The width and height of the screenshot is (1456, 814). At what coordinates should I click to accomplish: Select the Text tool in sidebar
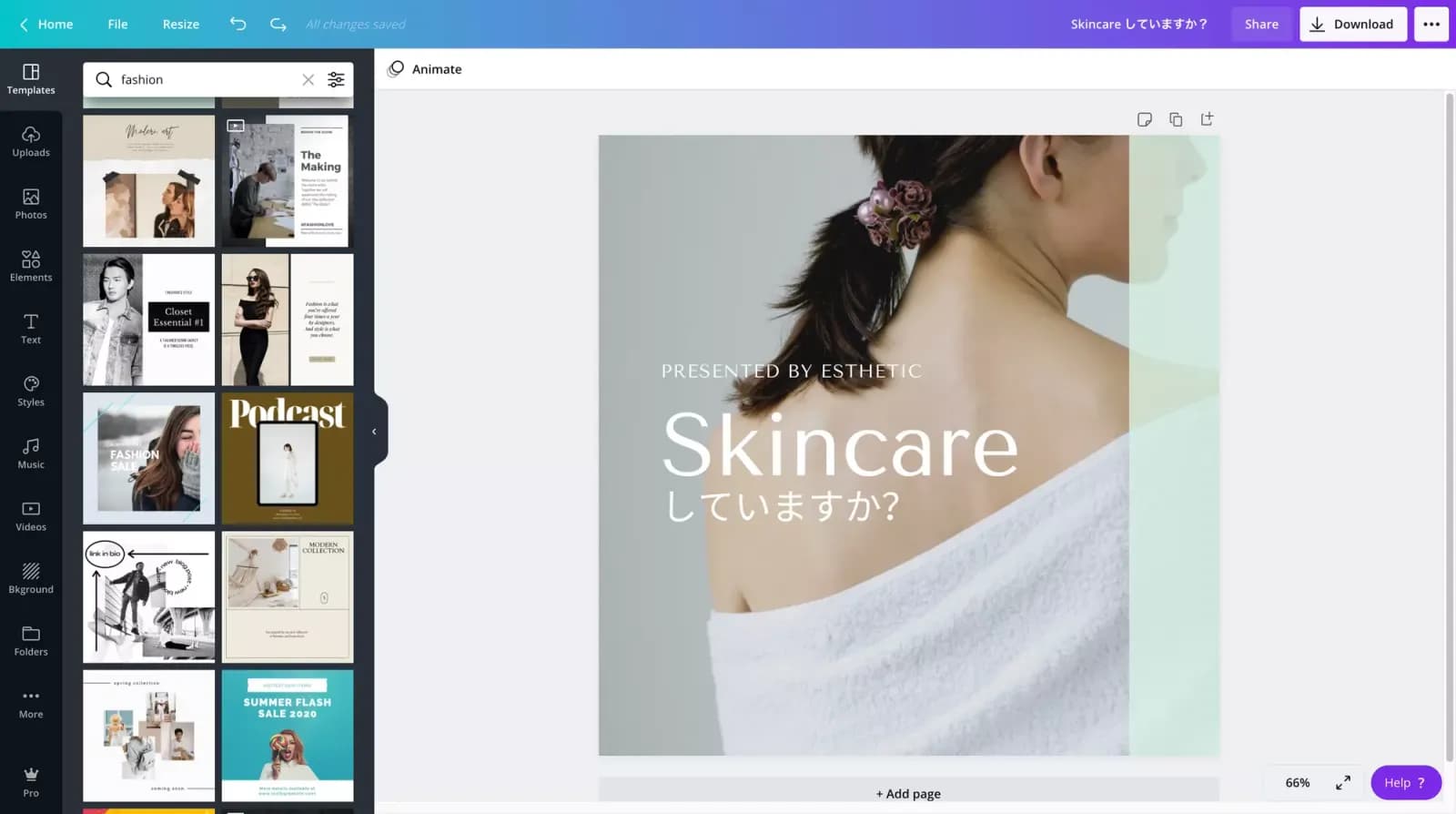point(31,329)
